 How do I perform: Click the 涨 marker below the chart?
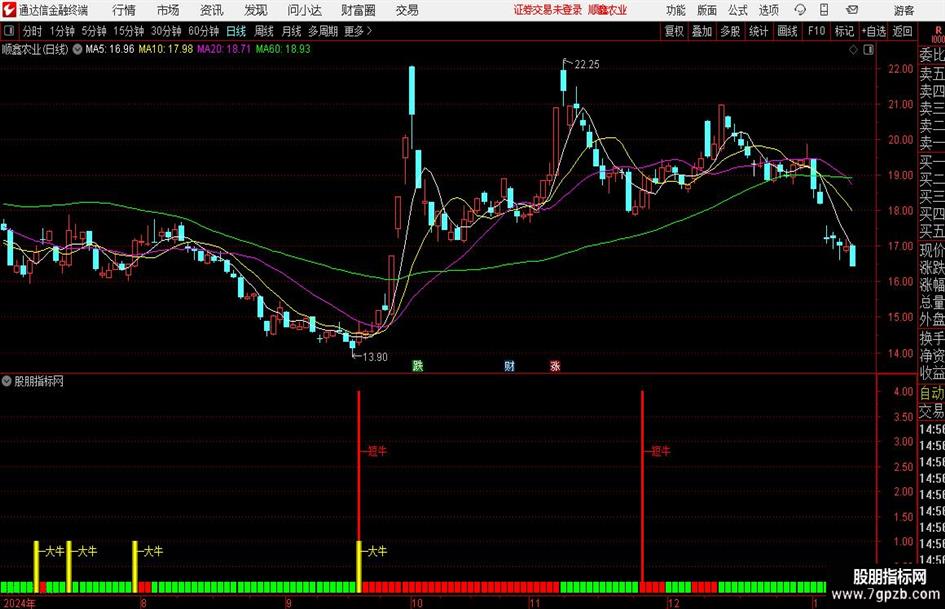[555, 366]
